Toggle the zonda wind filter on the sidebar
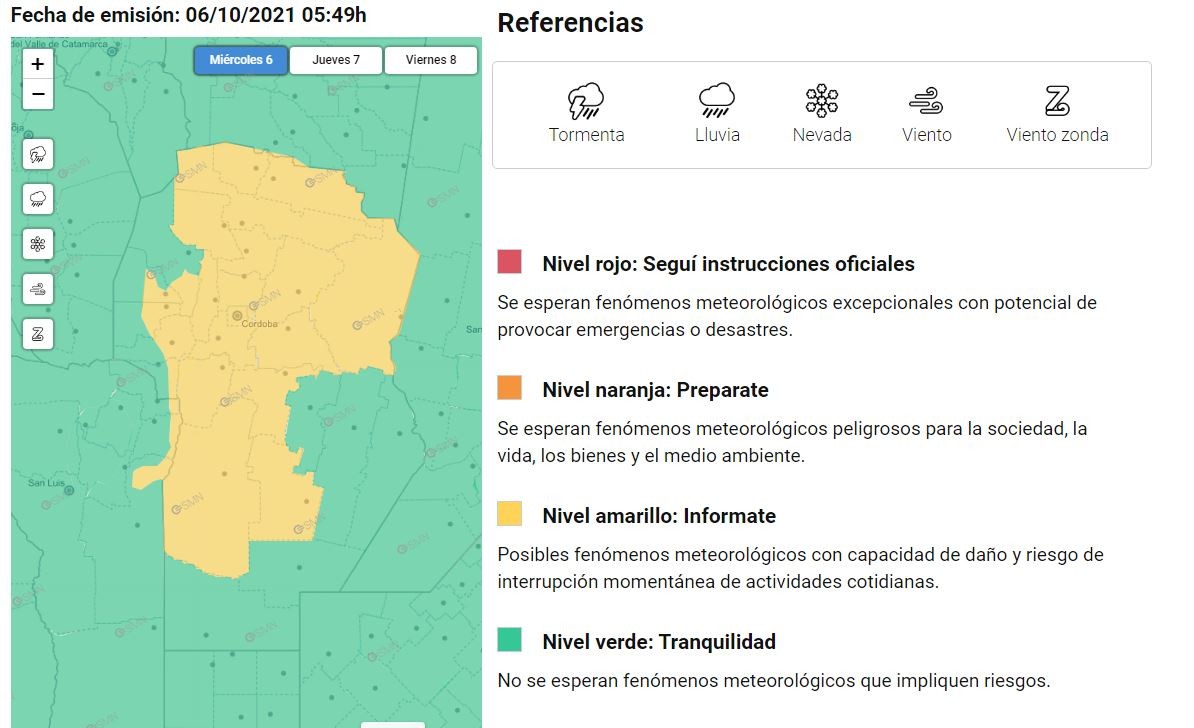This screenshot has height=728, width=1194. pos(37,333)
